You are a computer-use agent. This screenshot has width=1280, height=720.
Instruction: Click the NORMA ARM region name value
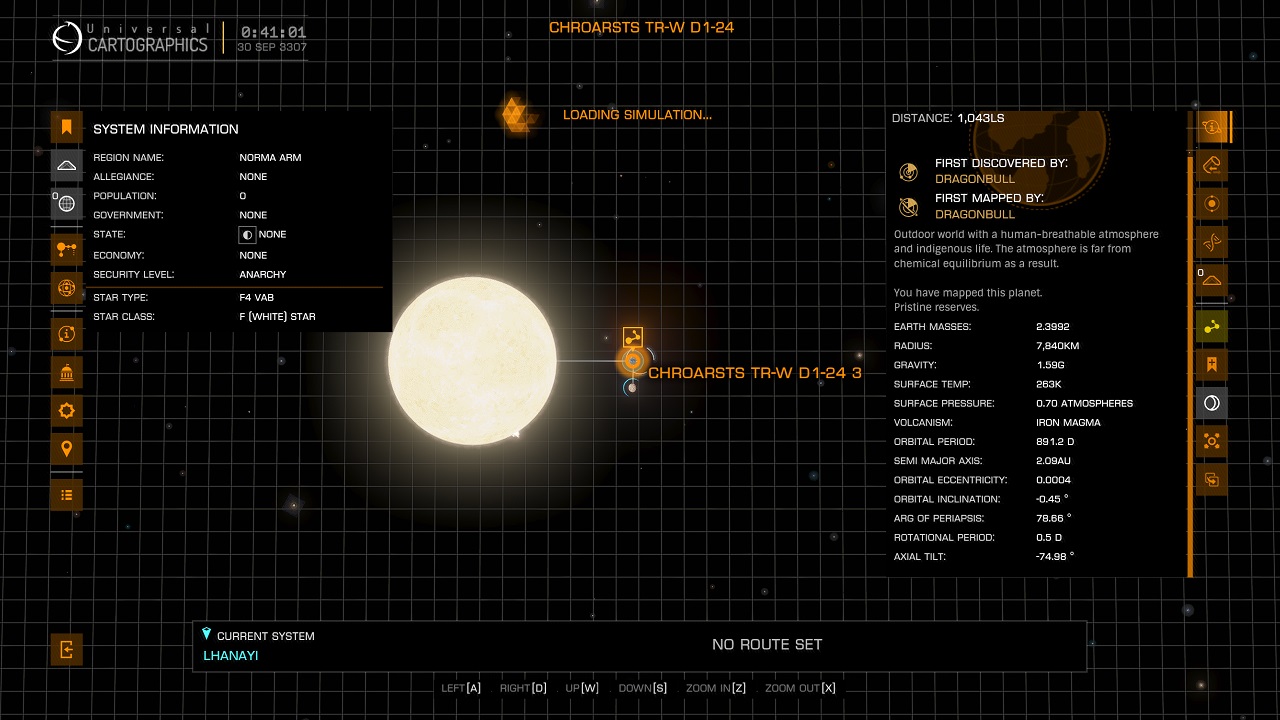pyautogui.click(x=270, y=158)
